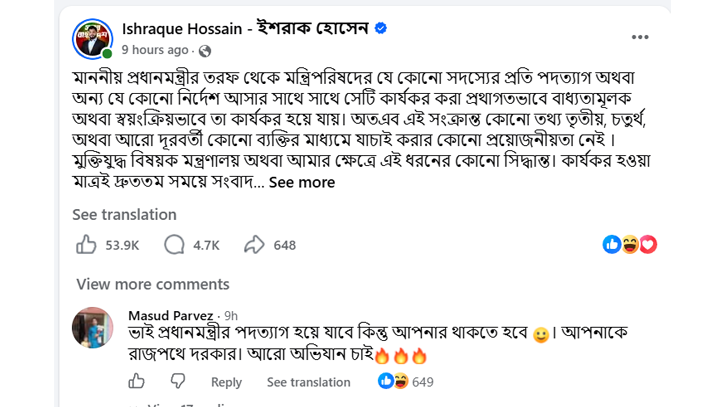Viewport: 725px width, 407px height.
Task: Click the blue verified badge
Action: coord(381,28)
